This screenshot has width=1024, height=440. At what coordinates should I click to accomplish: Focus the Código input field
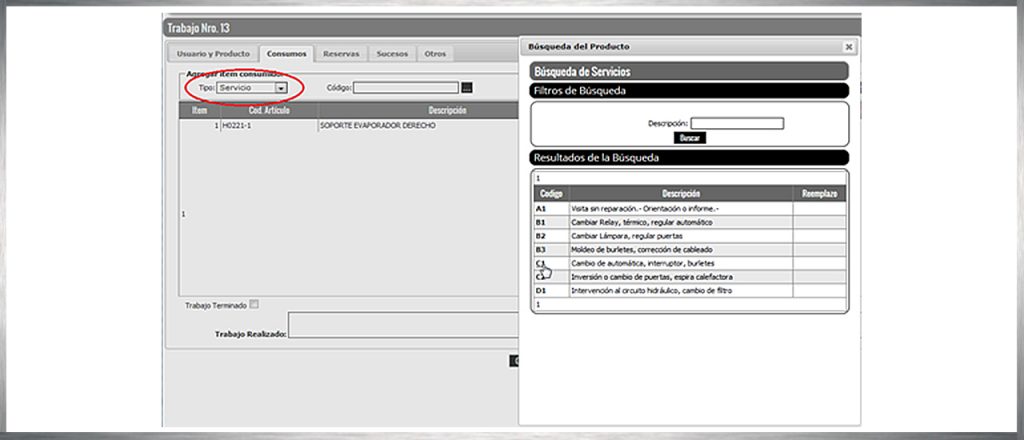click(x=406, y=88)
